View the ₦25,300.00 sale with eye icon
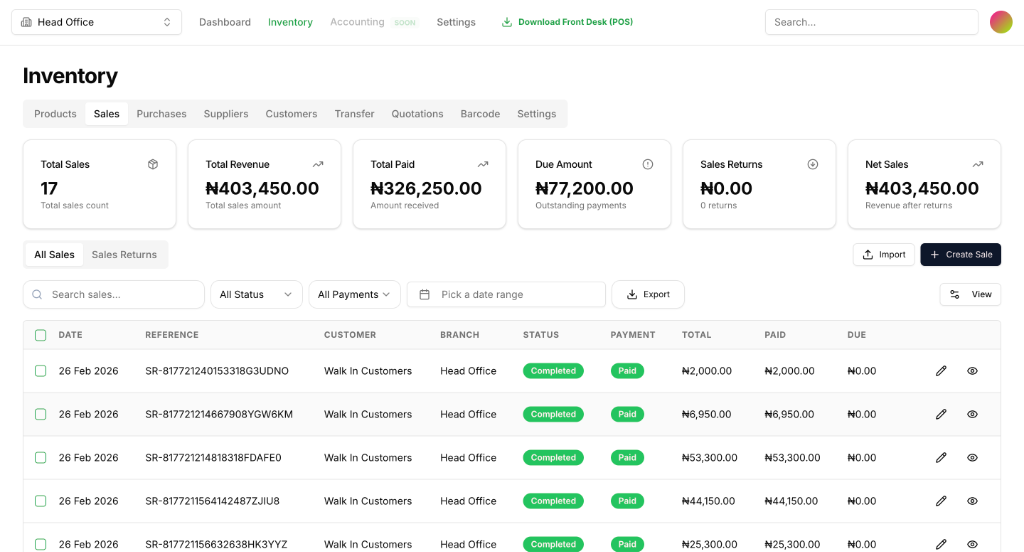The height and width of the screenshot is (552, 1024). coord(972,544)
